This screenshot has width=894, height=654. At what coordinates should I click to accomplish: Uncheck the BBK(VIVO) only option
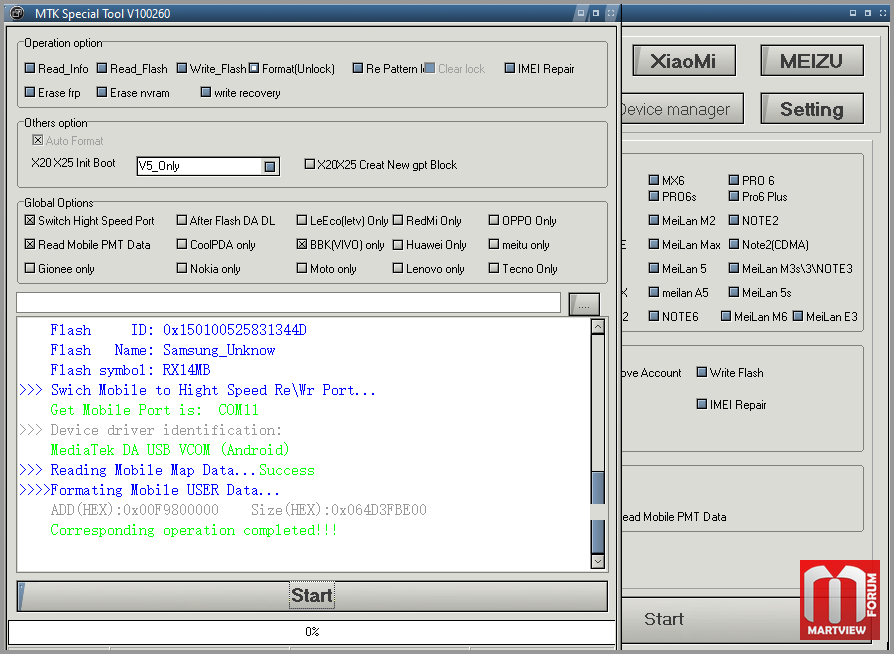302,245
